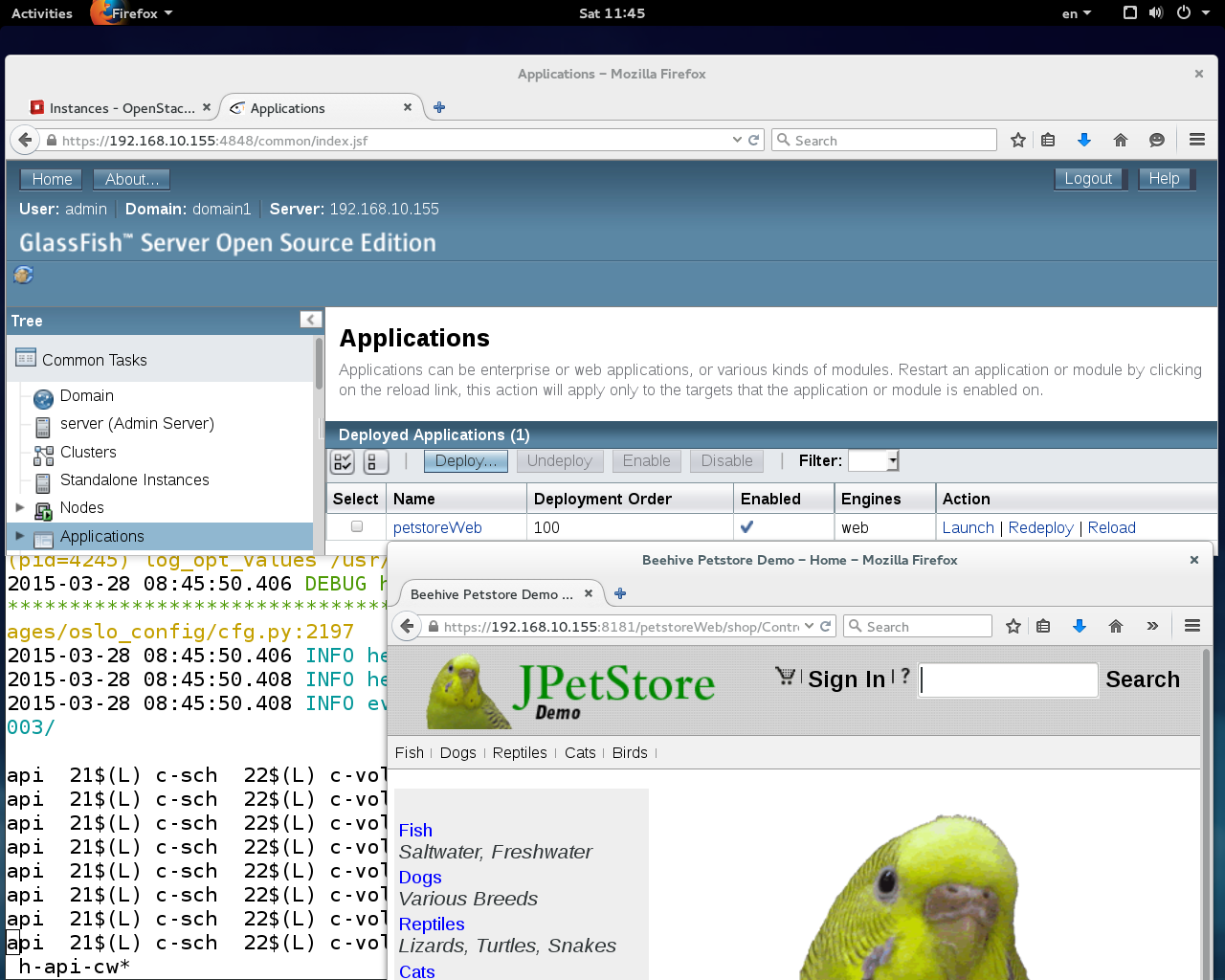1225x980 pixels.
Task: Collapse the Tree panel with the arrow button
Action: 310,320
